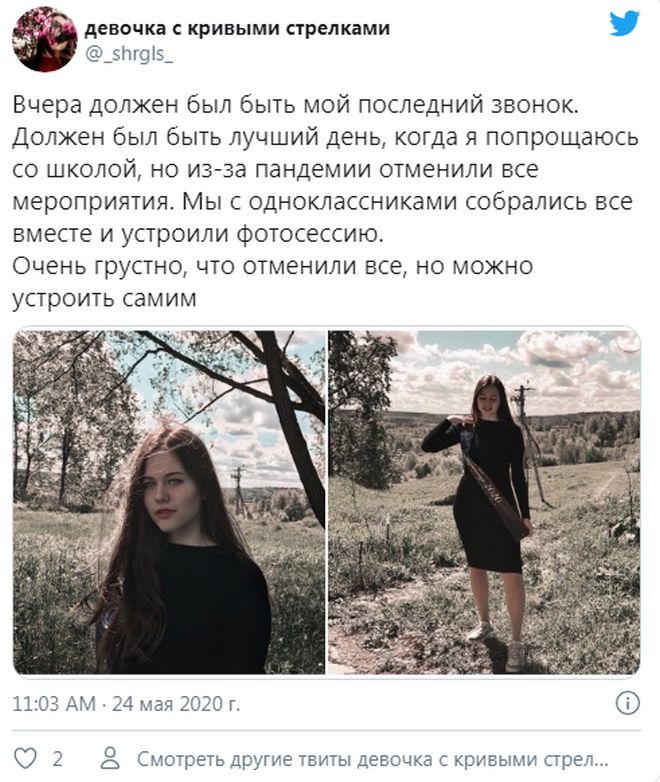This screenshot has height=782, width=660.
Task: Open the round profile avatar picture
Action: click(x=44, y=39)
